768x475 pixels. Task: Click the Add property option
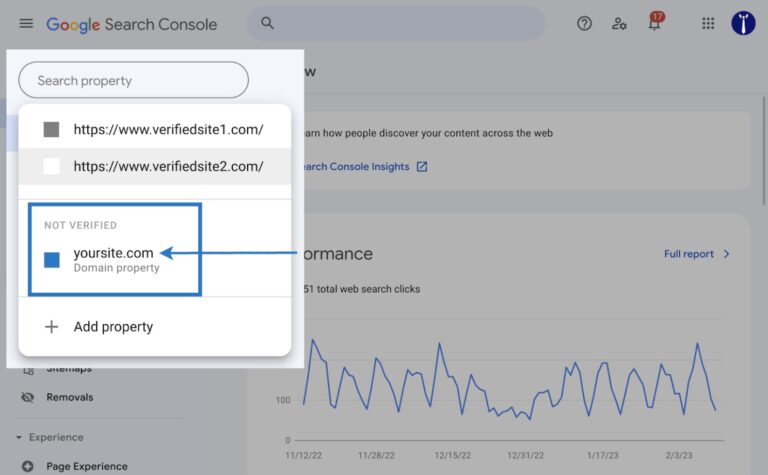113,327
